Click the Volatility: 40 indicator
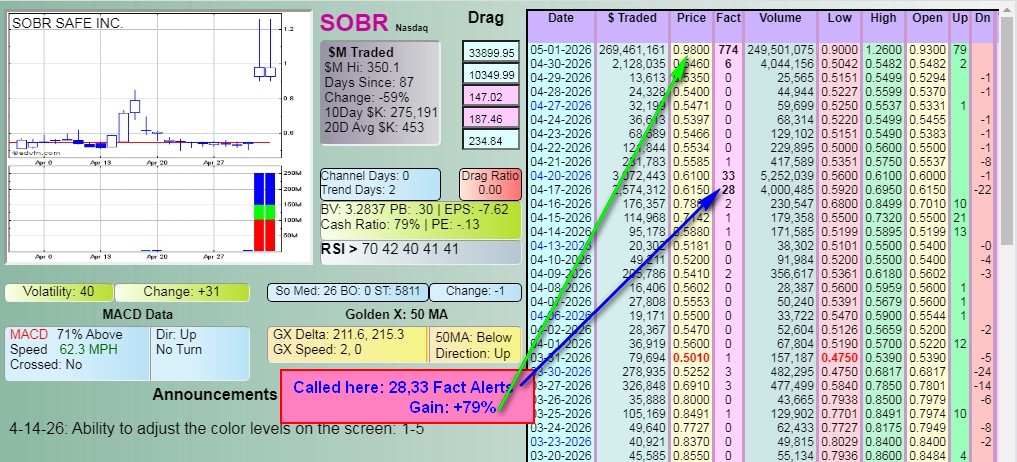 pyautogui.click(x=59, y=292)
